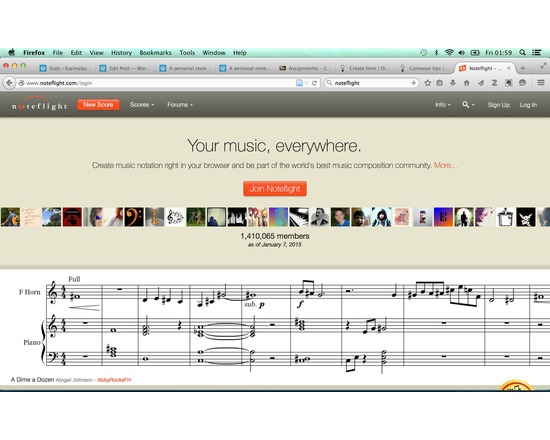The width and height of the screenshot is (550, 440).
Task: Expand the Forums dropdown menu
Action: [x=180, y=105]
